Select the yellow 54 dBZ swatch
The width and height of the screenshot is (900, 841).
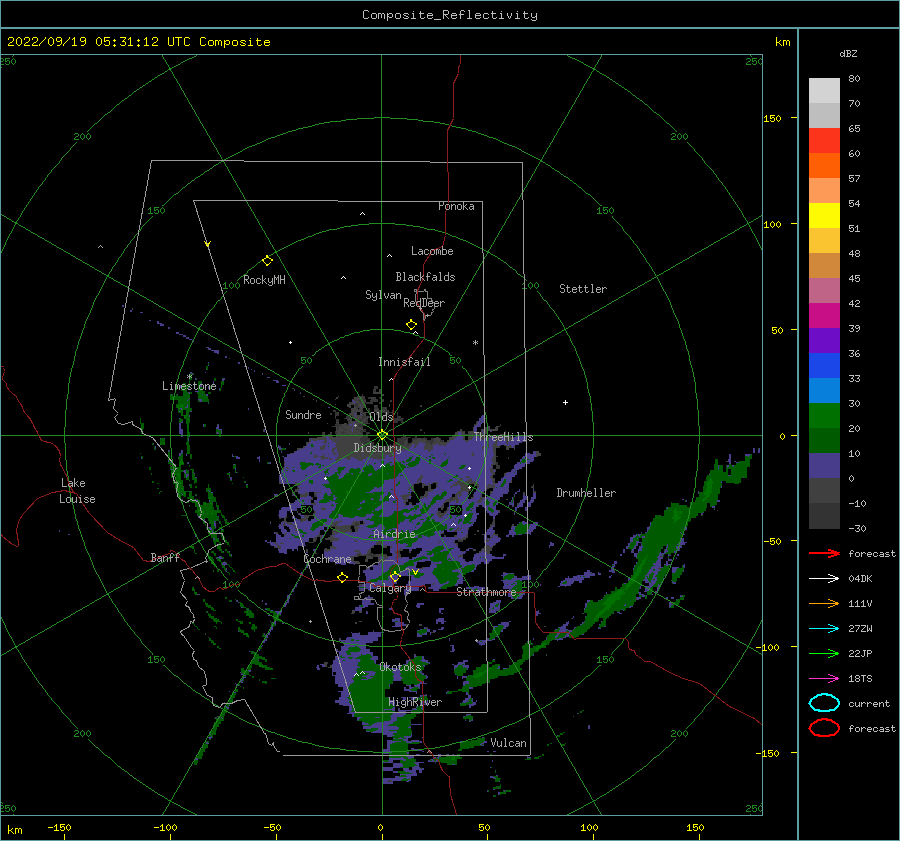pos(824,216)
